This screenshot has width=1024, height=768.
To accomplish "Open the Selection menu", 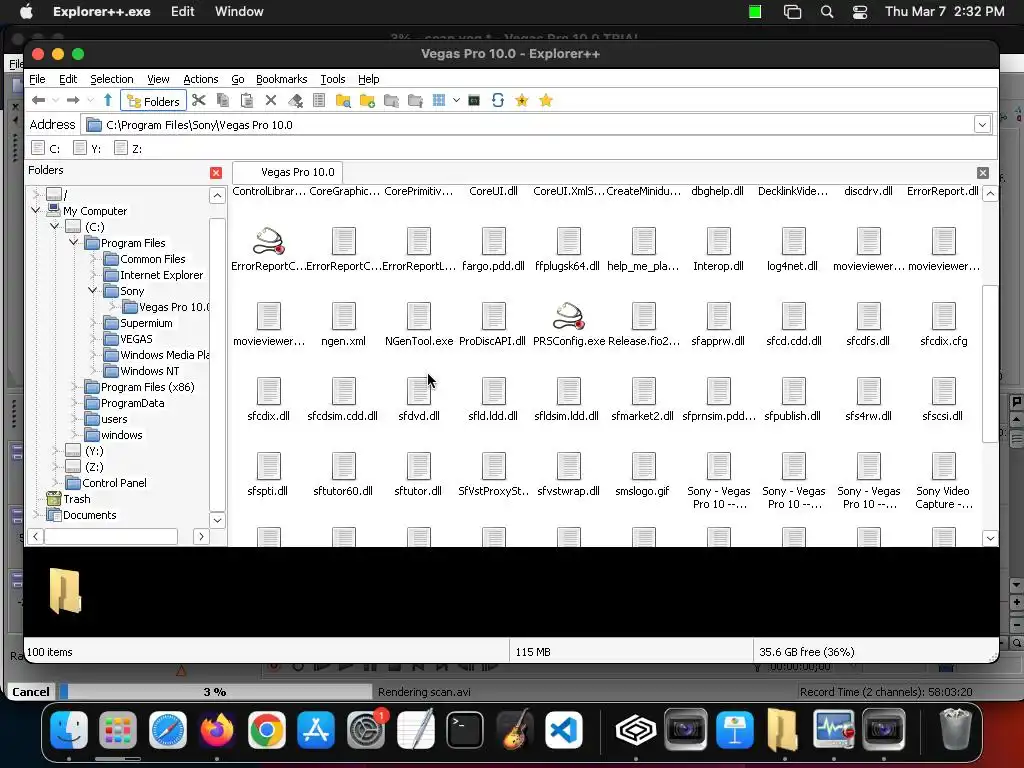I will (112, 79).
